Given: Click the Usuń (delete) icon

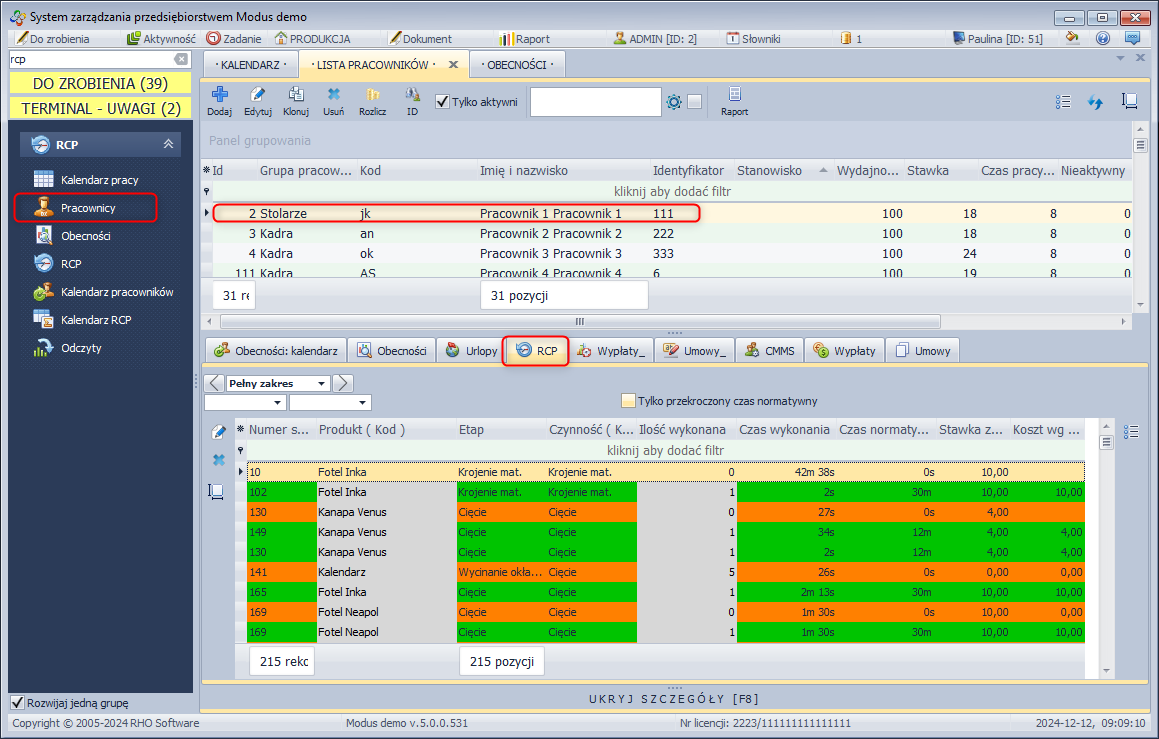Looking at the screenshot, I should point(333,100).
